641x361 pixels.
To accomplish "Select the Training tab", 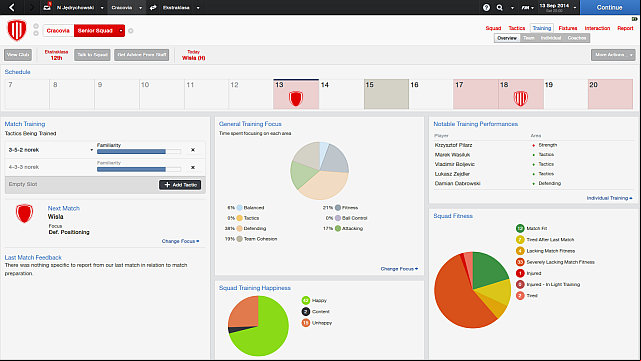I will [x=542, y=28].
